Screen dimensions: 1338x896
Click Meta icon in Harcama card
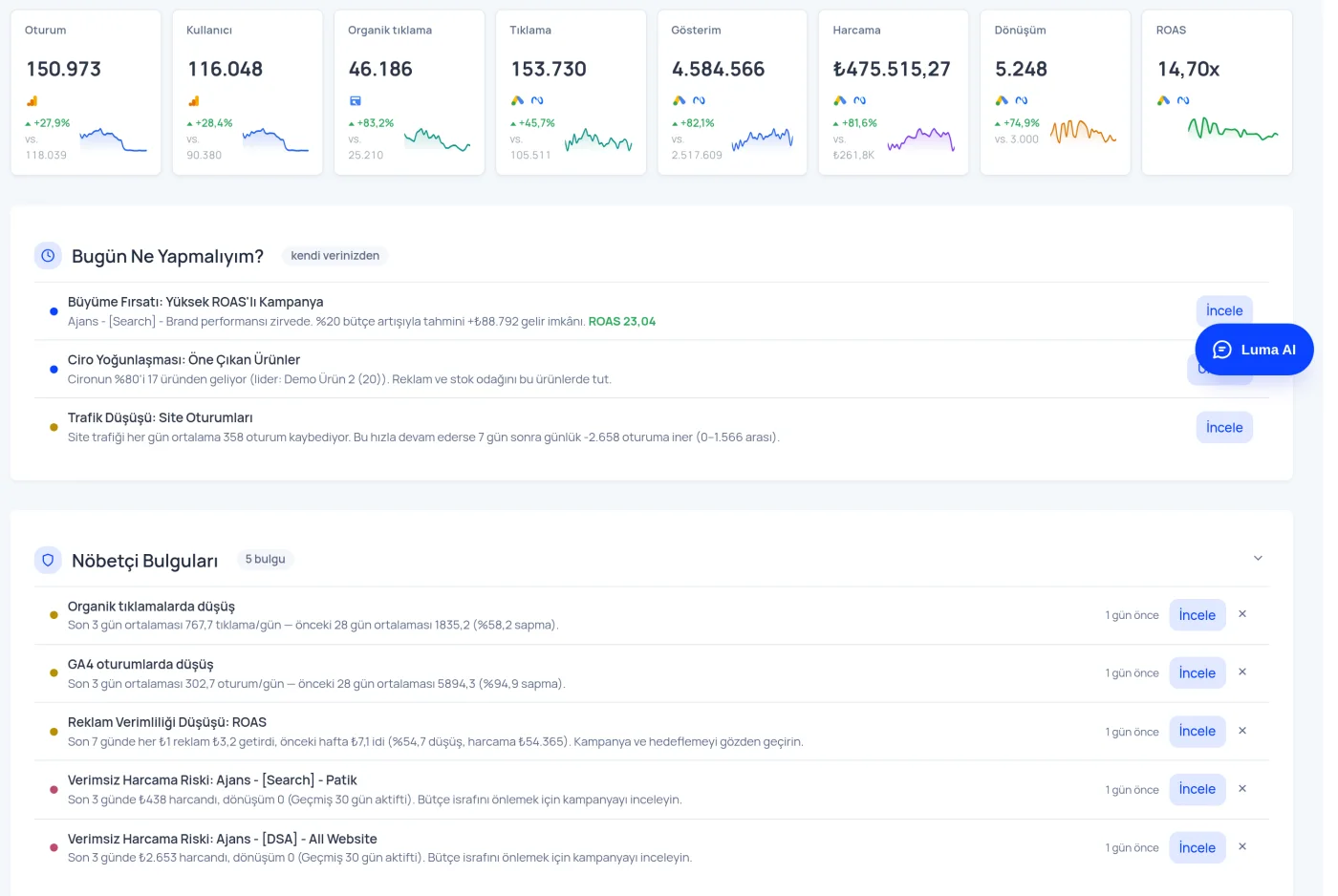pyautogui.click(x=860, y=100)
